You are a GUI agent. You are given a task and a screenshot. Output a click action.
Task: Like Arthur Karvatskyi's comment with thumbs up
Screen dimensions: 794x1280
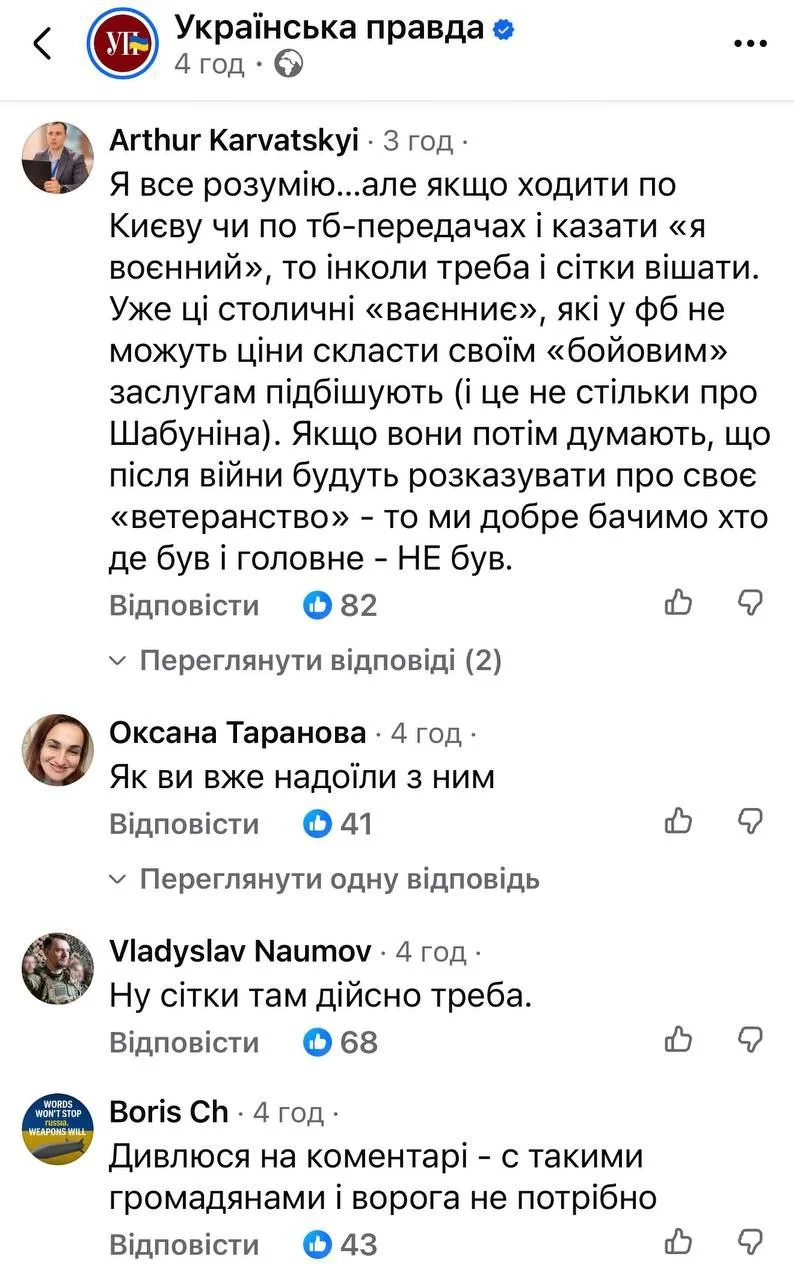[x=679, y=603]
